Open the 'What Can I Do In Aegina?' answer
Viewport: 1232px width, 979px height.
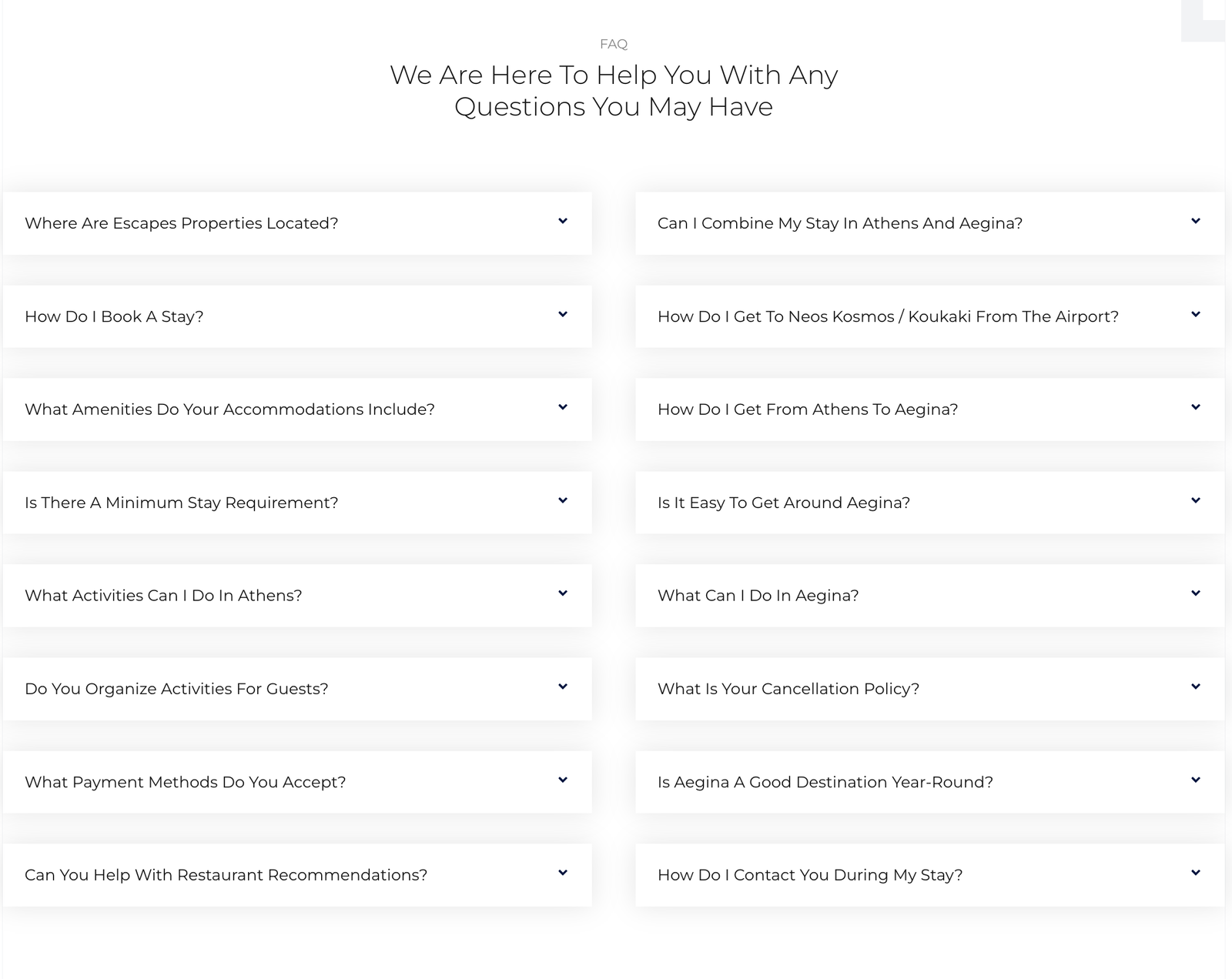click(x=758, y=596)
